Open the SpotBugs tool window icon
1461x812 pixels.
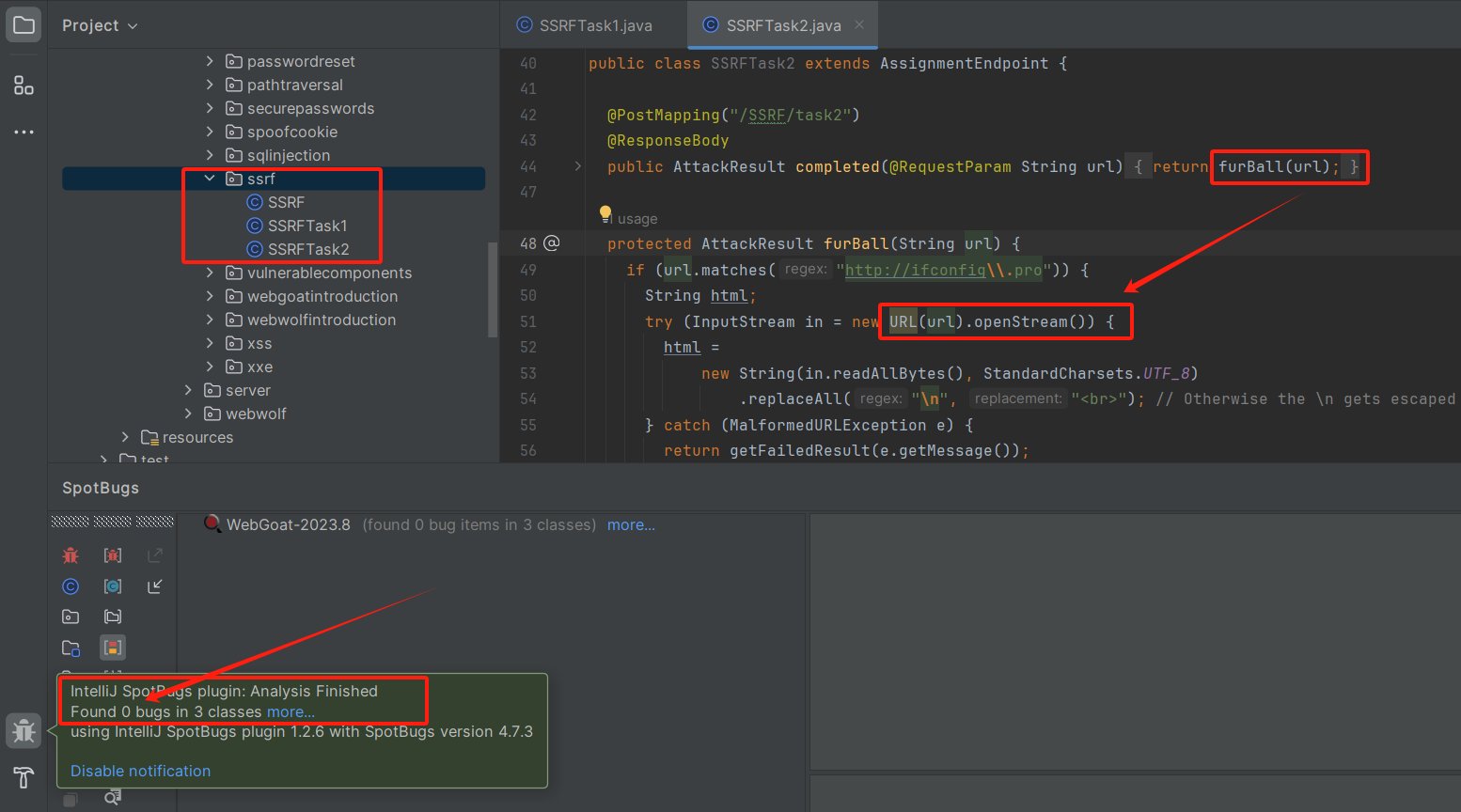click(24, 730)
